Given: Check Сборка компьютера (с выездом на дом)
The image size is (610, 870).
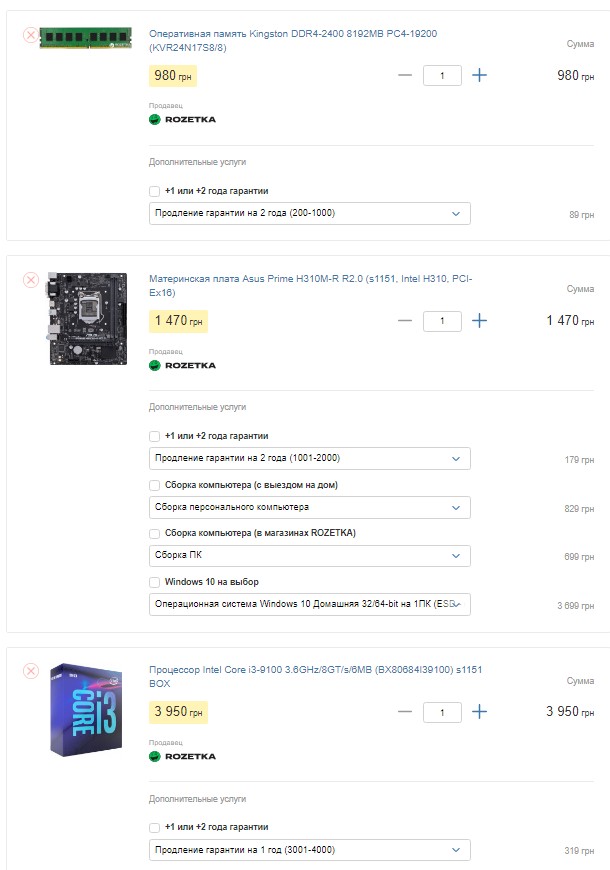Looking at the screenshot, I should coord(154,485).
